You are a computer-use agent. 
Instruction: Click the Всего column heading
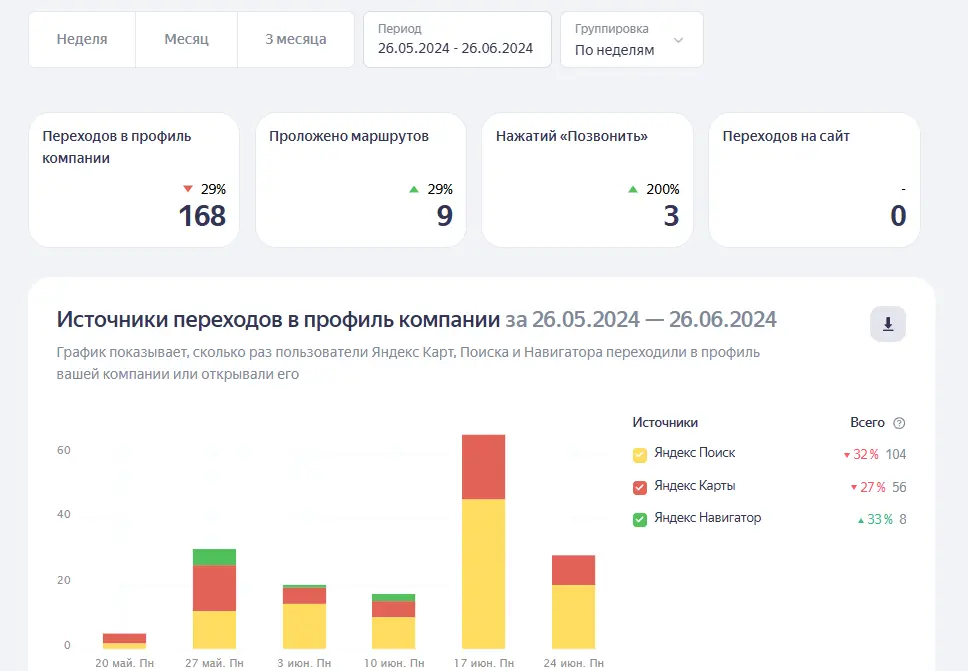tap(867, 422)
